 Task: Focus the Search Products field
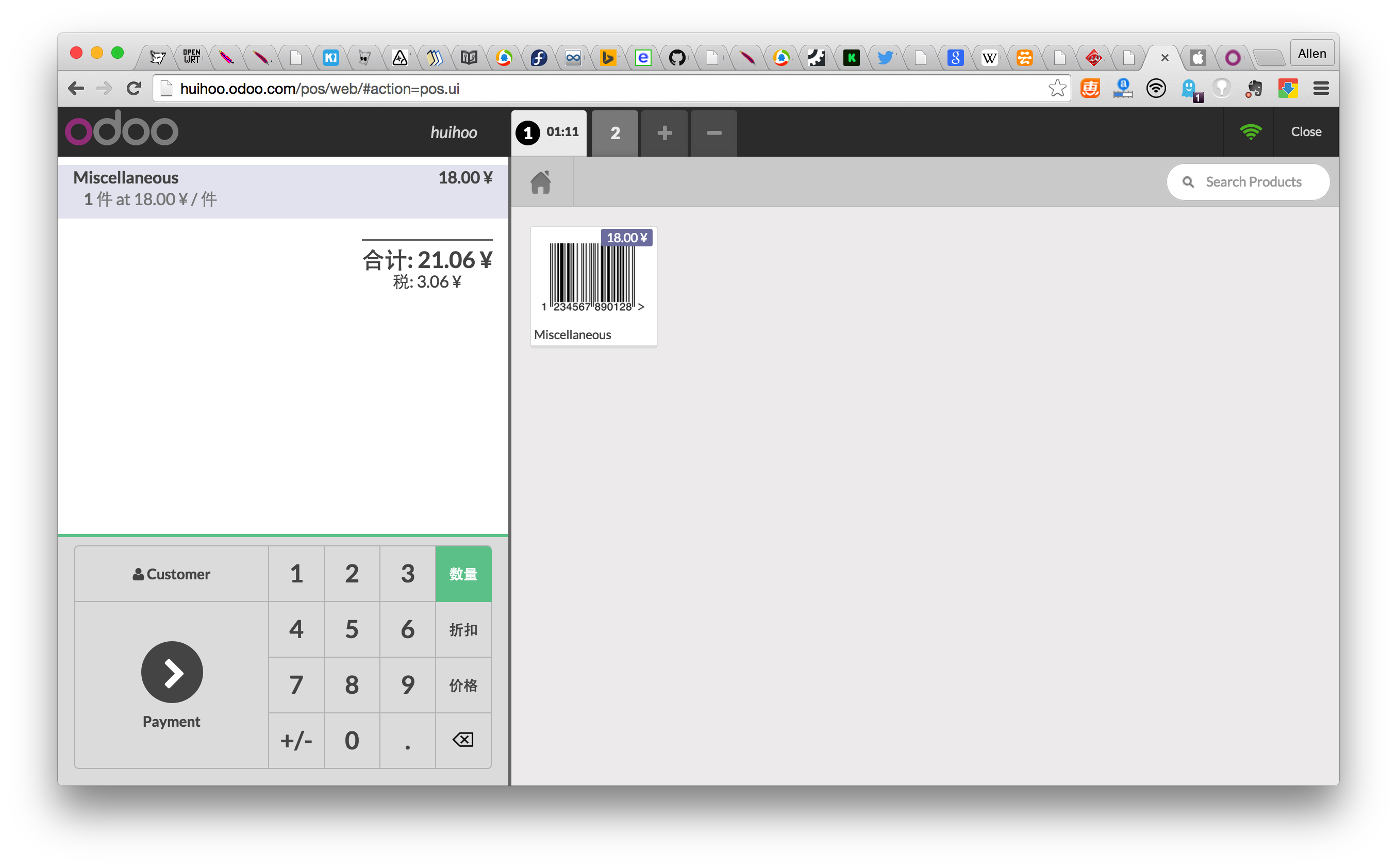1253,182
